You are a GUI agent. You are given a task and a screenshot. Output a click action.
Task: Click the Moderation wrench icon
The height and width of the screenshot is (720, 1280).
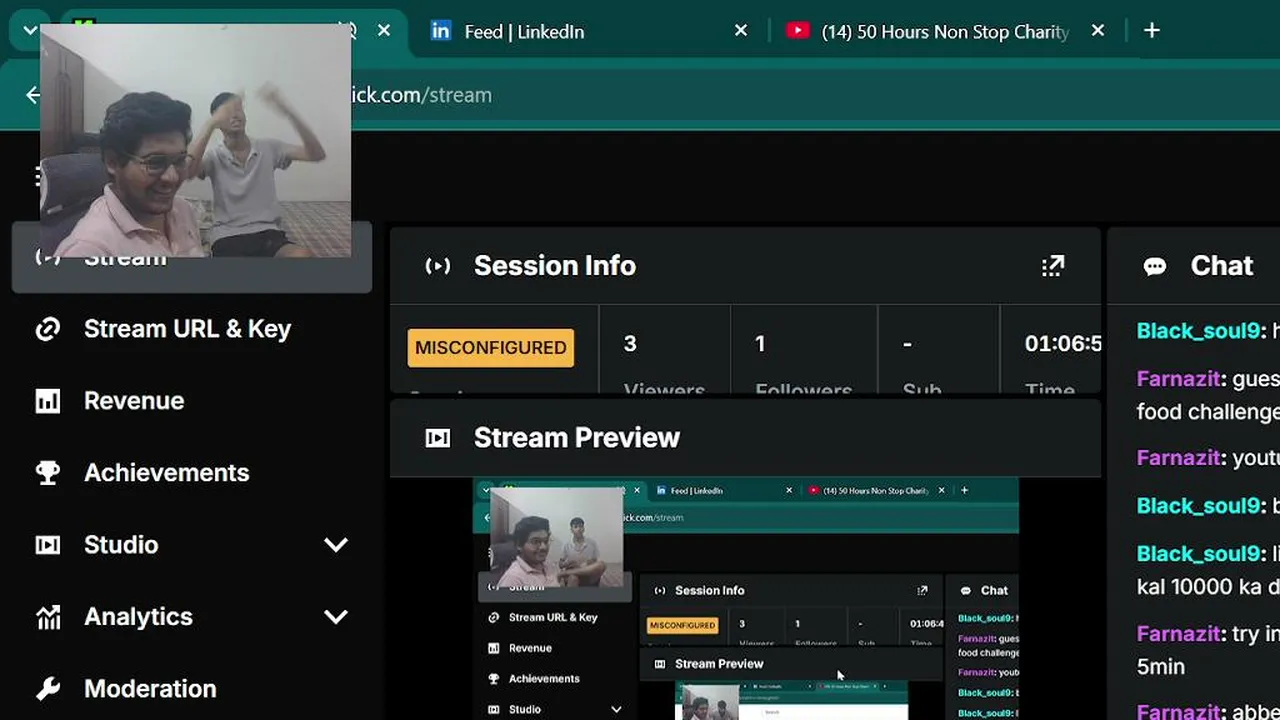coord(48,689)
